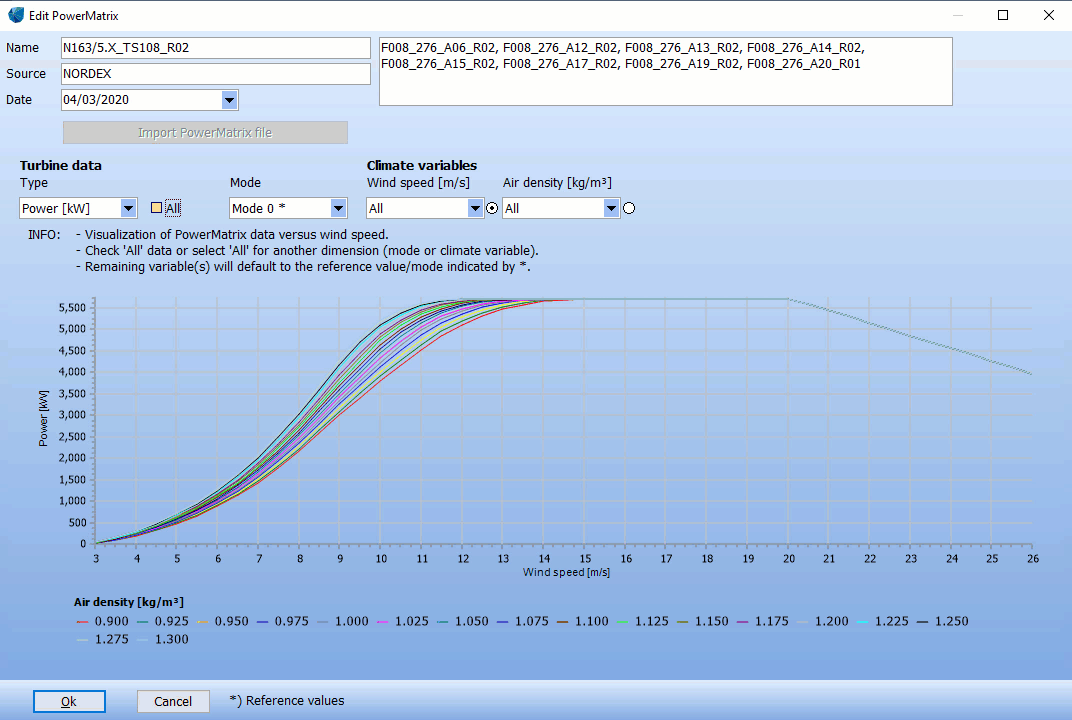The height and width of the screenshot is (720, 1072).
Task: Click the 20 tick on wind speed axis
Action: click(789, 559)
